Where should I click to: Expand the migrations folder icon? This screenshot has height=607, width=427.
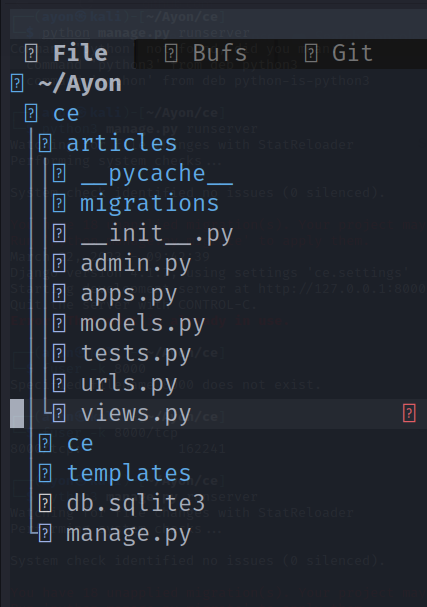[59, 203]
